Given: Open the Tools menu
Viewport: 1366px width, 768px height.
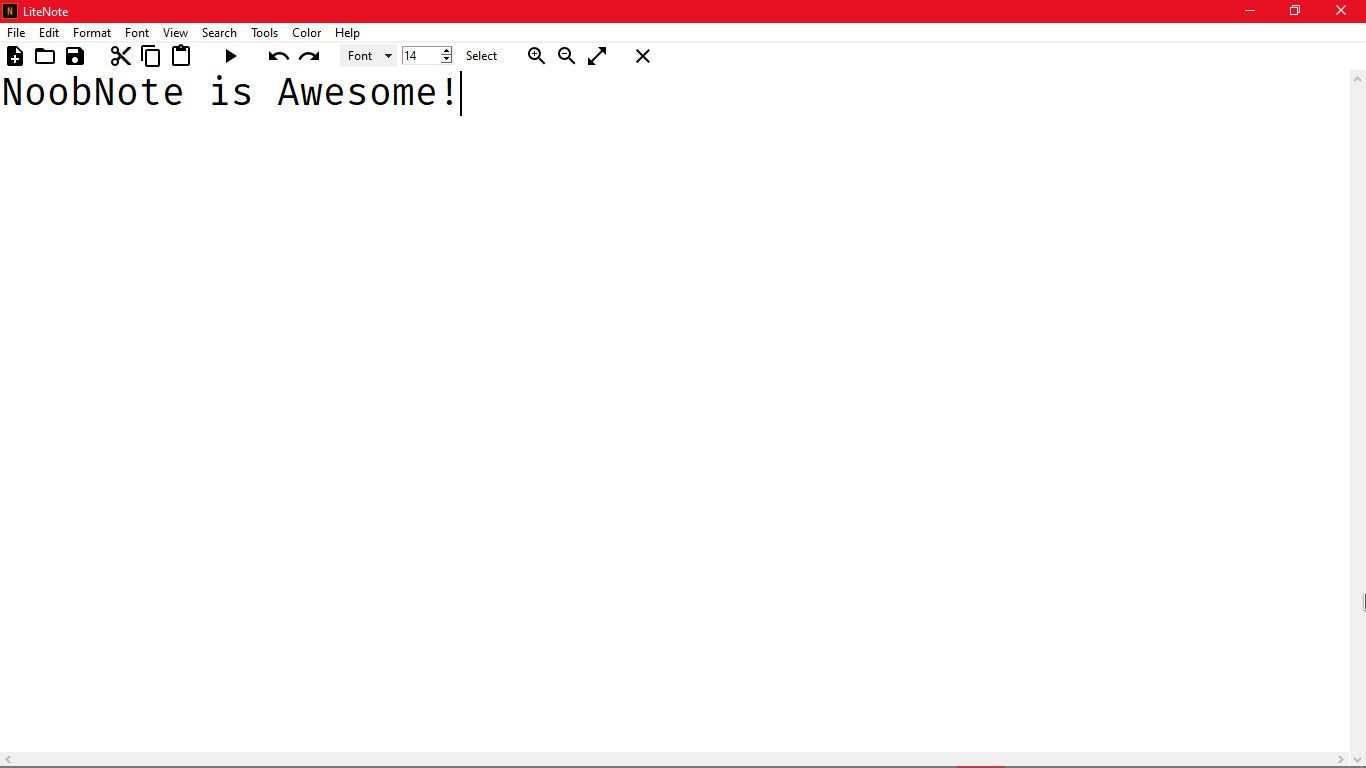Looking at the screenshot, I should (x=265, y=33).
